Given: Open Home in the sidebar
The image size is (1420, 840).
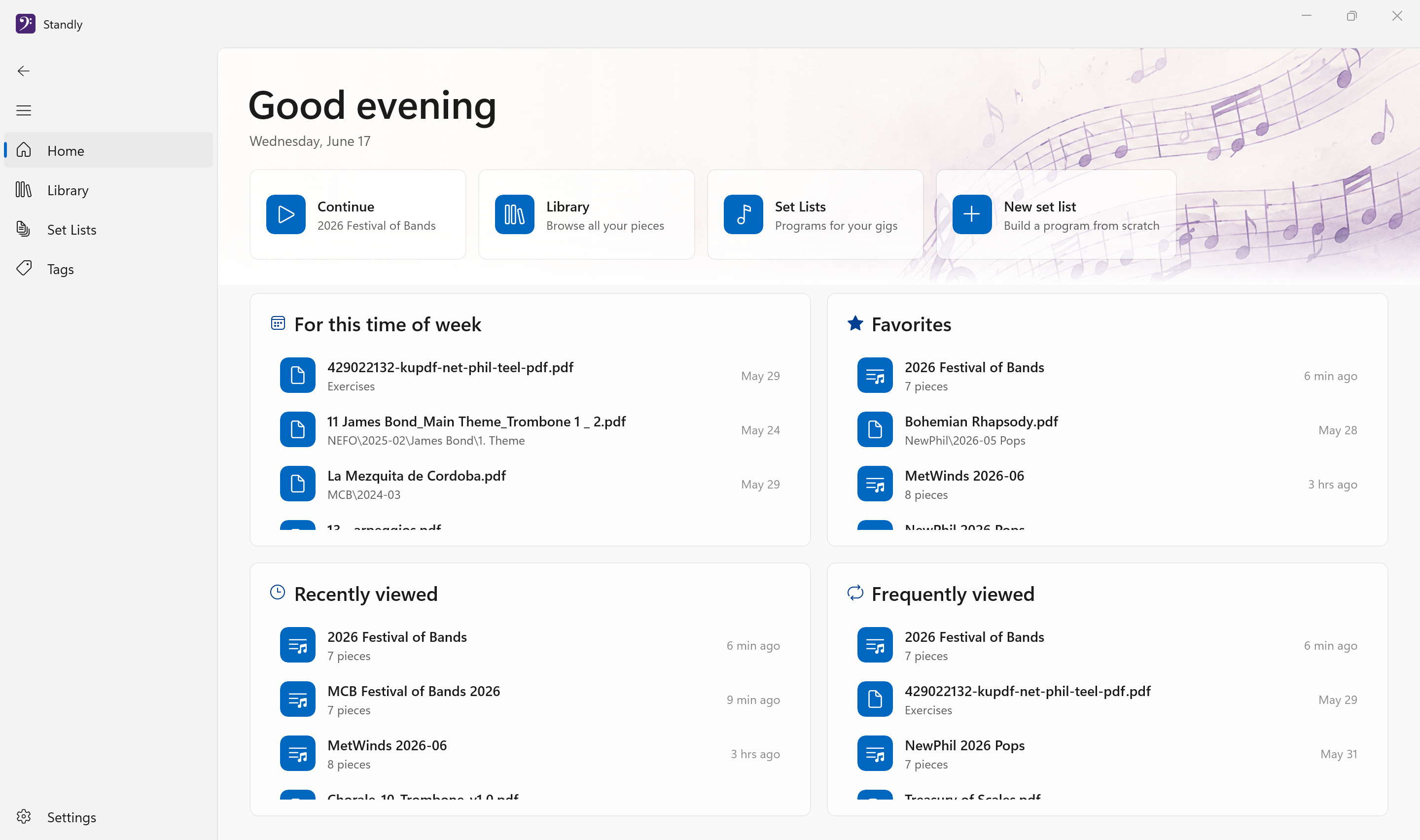Looking at the screenshot, I should (108, 150).
